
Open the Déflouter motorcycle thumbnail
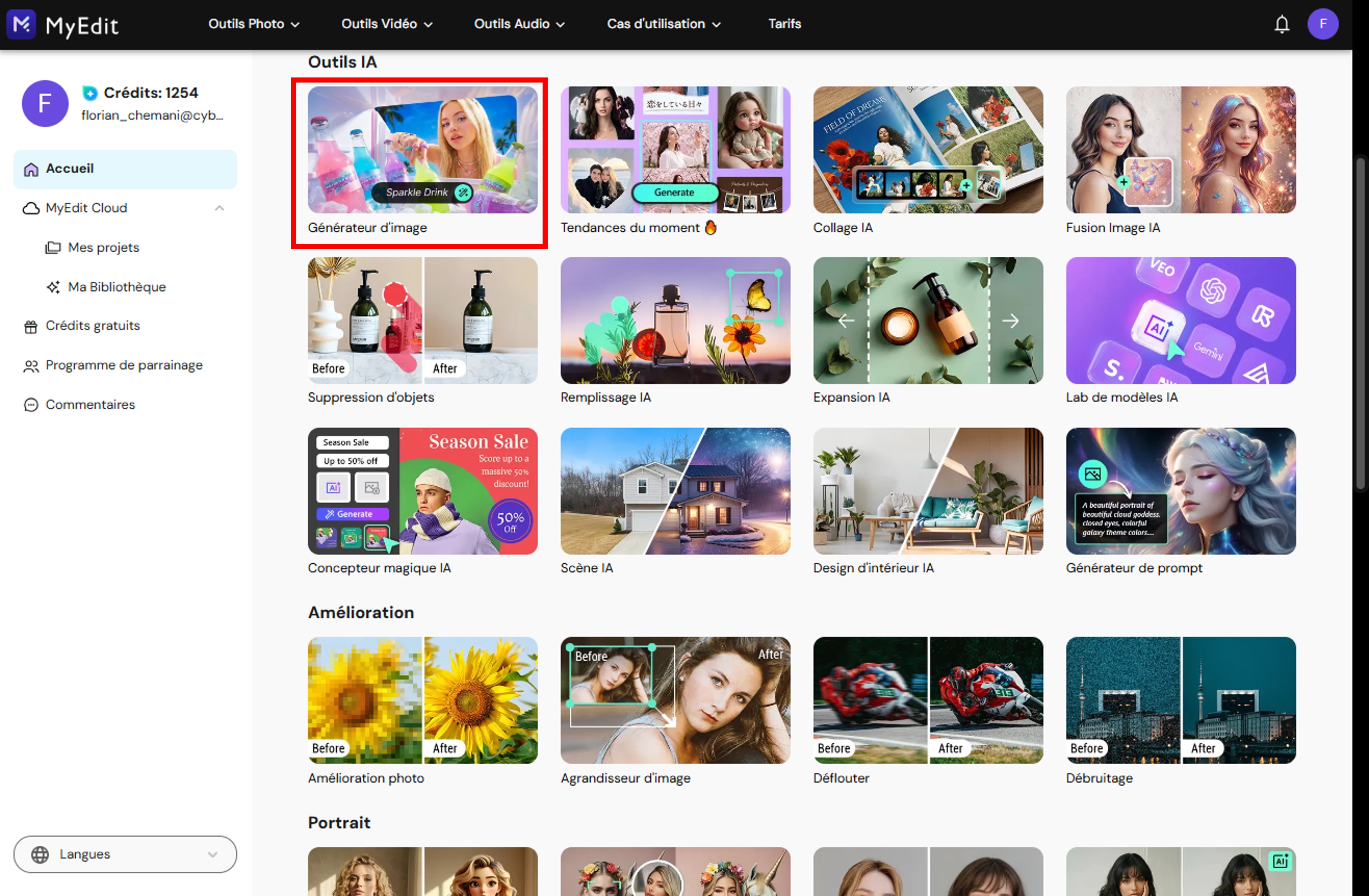(928, 701)
